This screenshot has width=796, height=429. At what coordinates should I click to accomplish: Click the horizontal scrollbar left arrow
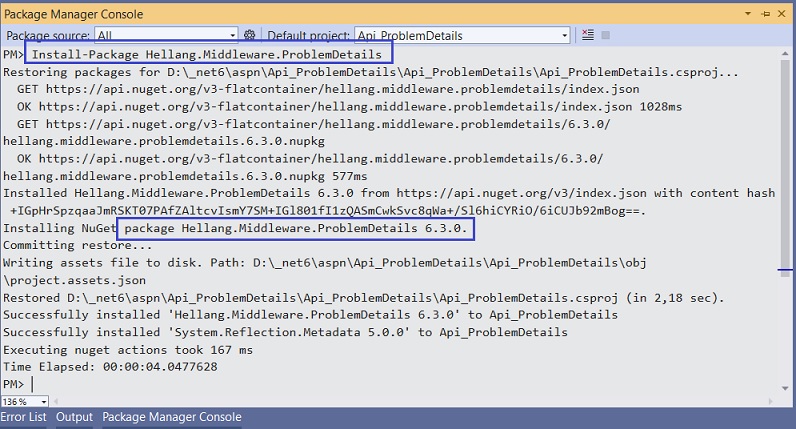(x=56, y=402)
